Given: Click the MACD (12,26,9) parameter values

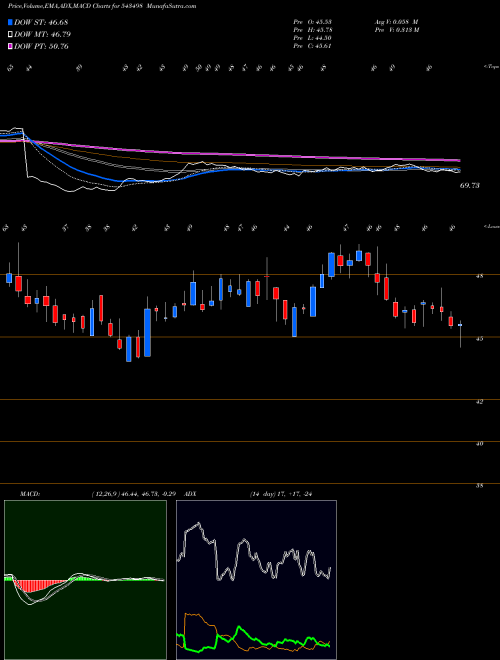Looking at the screenshot, I should click(x=133, y=494).
